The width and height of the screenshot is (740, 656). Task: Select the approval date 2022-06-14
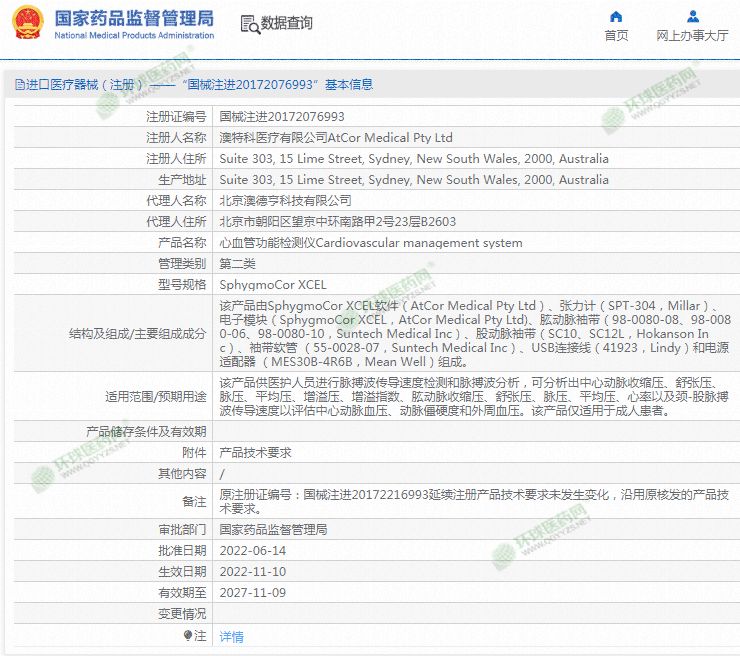click(252, 550)
